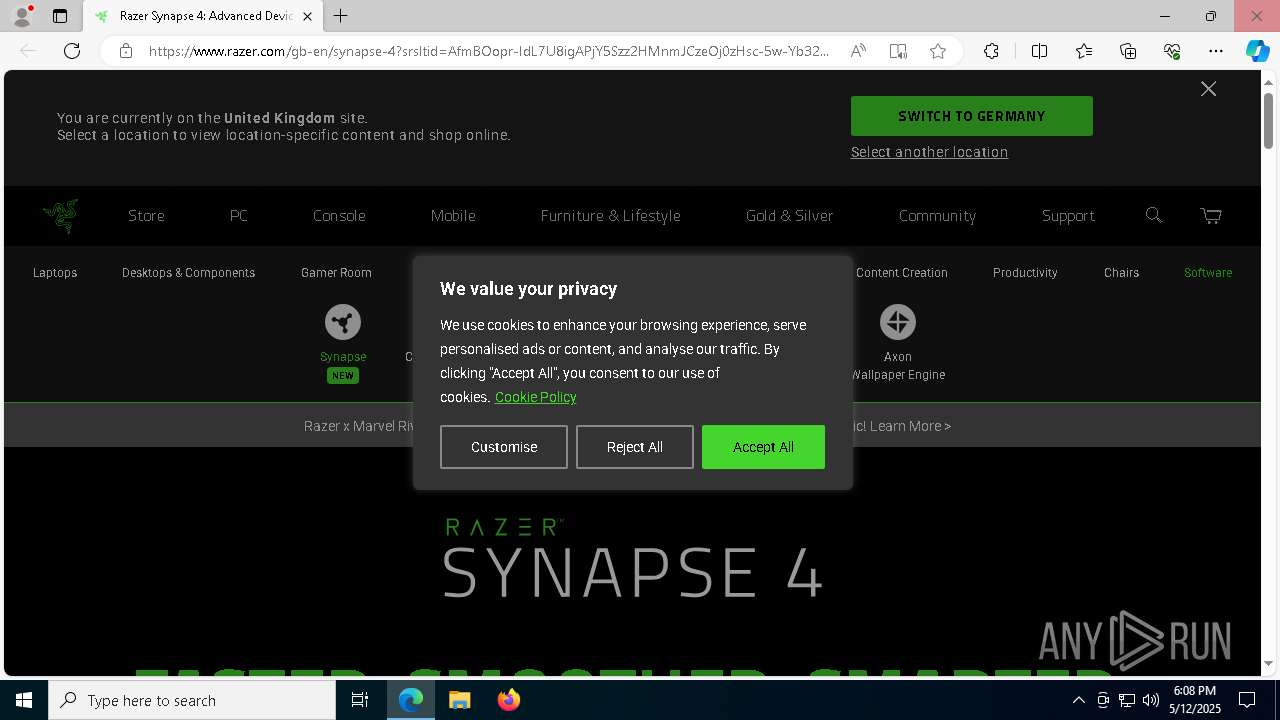Go to Desktops & Components category
Image resolution: width=1280 pixels, height=720 pixels.
point(188,273)
